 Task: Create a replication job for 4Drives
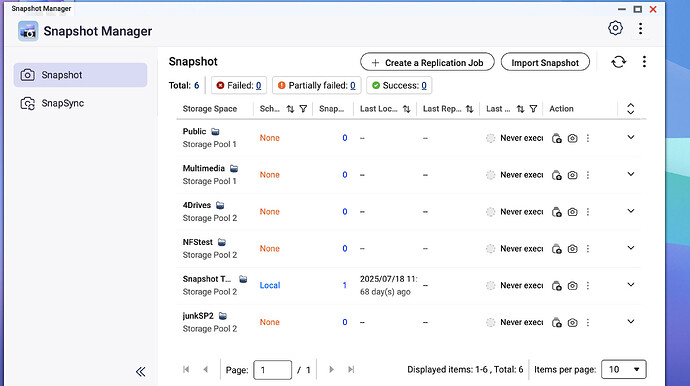pos(557,212)
